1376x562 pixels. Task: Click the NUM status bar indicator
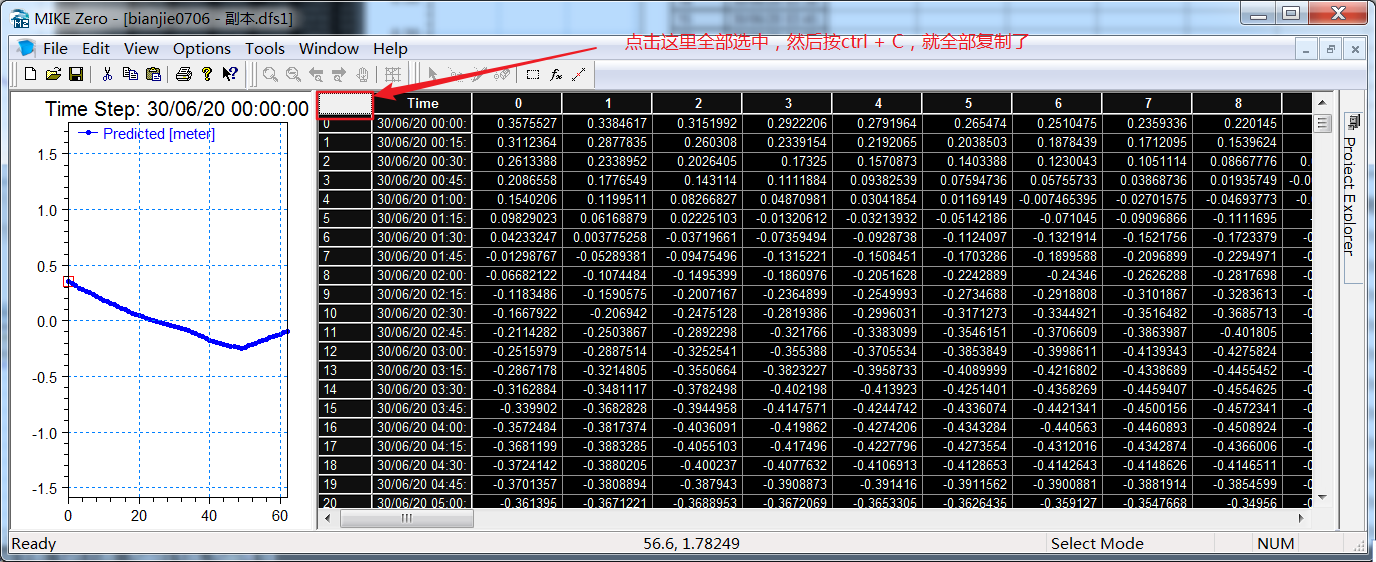point(1275,543)
